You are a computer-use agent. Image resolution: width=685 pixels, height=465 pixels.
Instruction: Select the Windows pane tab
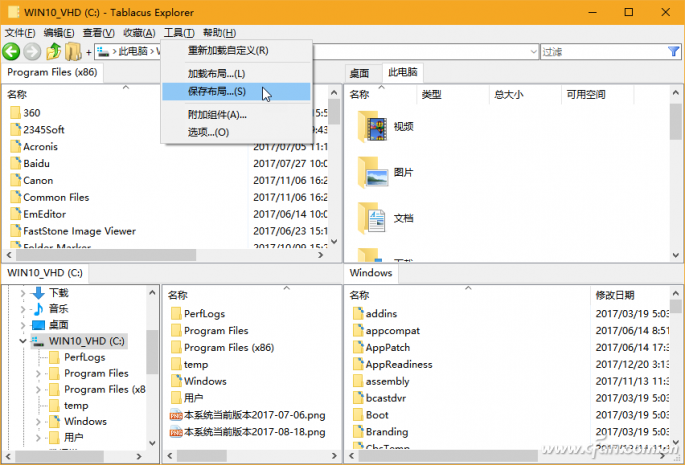[x=371, y=273]
